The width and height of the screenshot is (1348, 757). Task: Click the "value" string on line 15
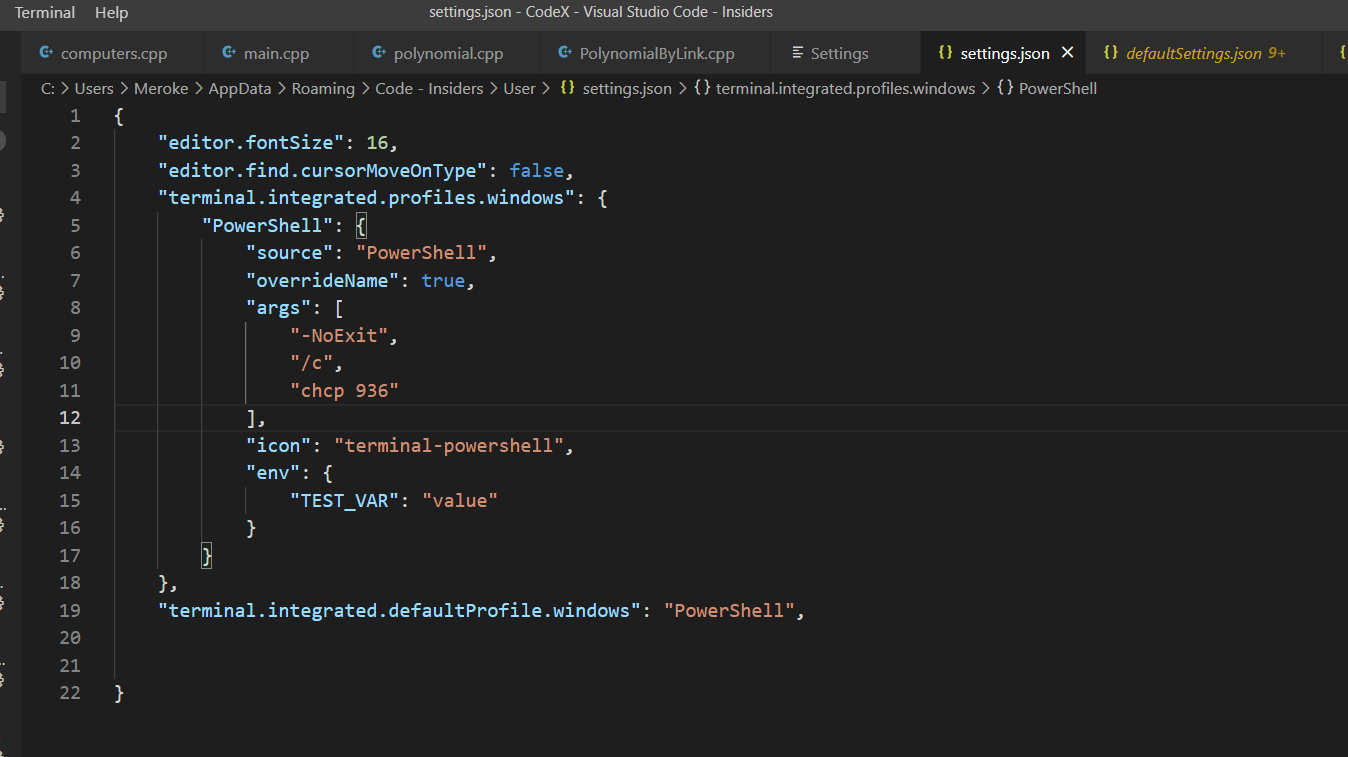click(460, 501)
